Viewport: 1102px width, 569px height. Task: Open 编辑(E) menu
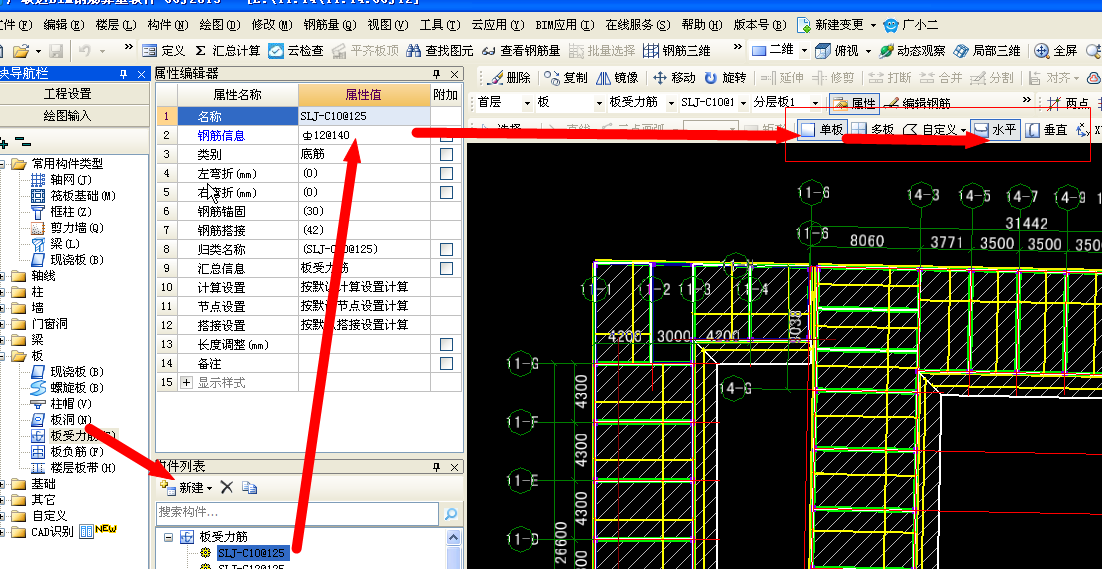(x=64, y=25)
